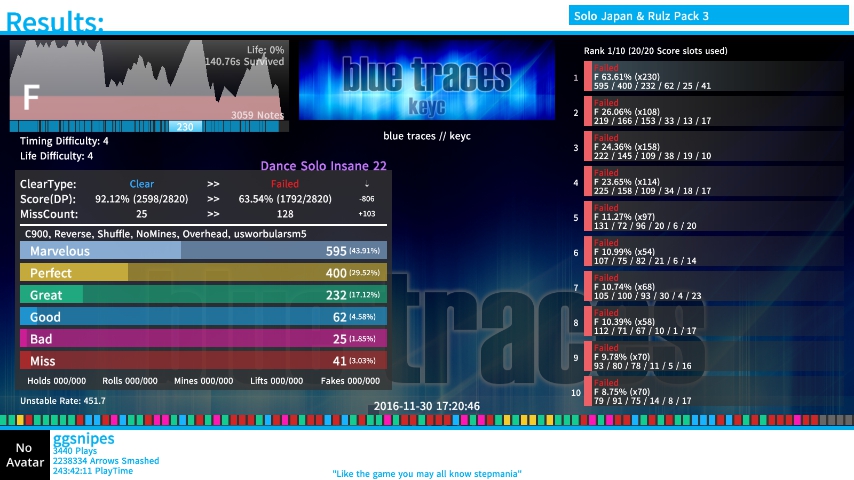
Task: Open the ggsnipes player profile name
Action: click(84, 439)
